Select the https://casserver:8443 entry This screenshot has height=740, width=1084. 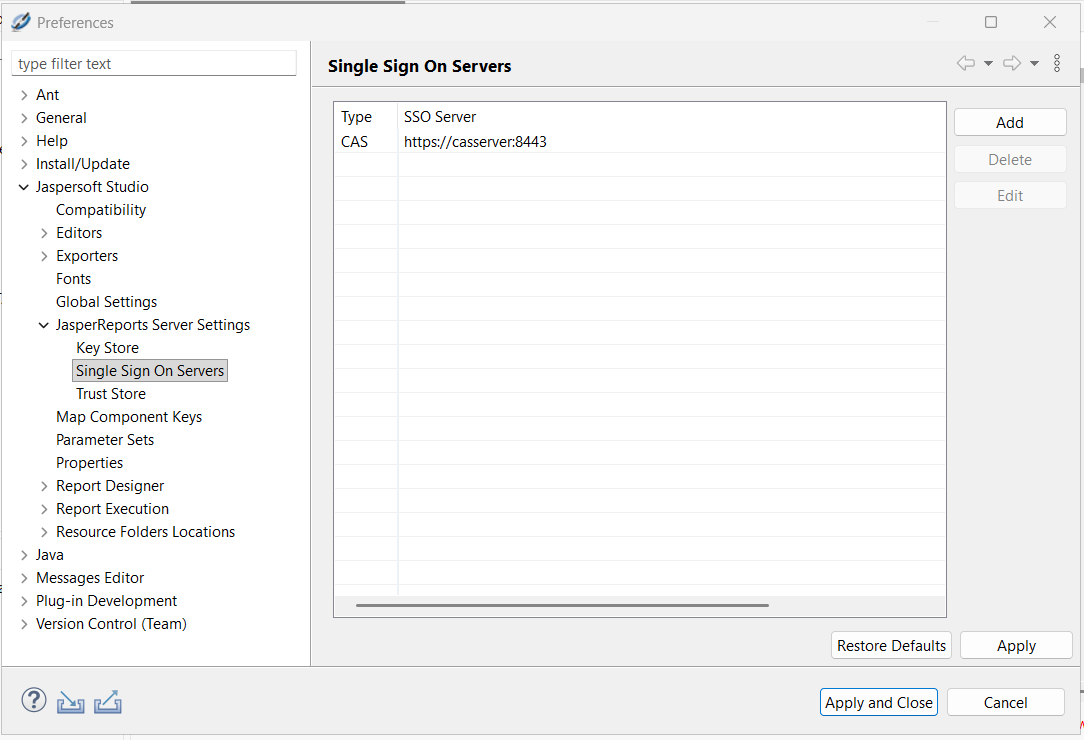coord(475,142)
